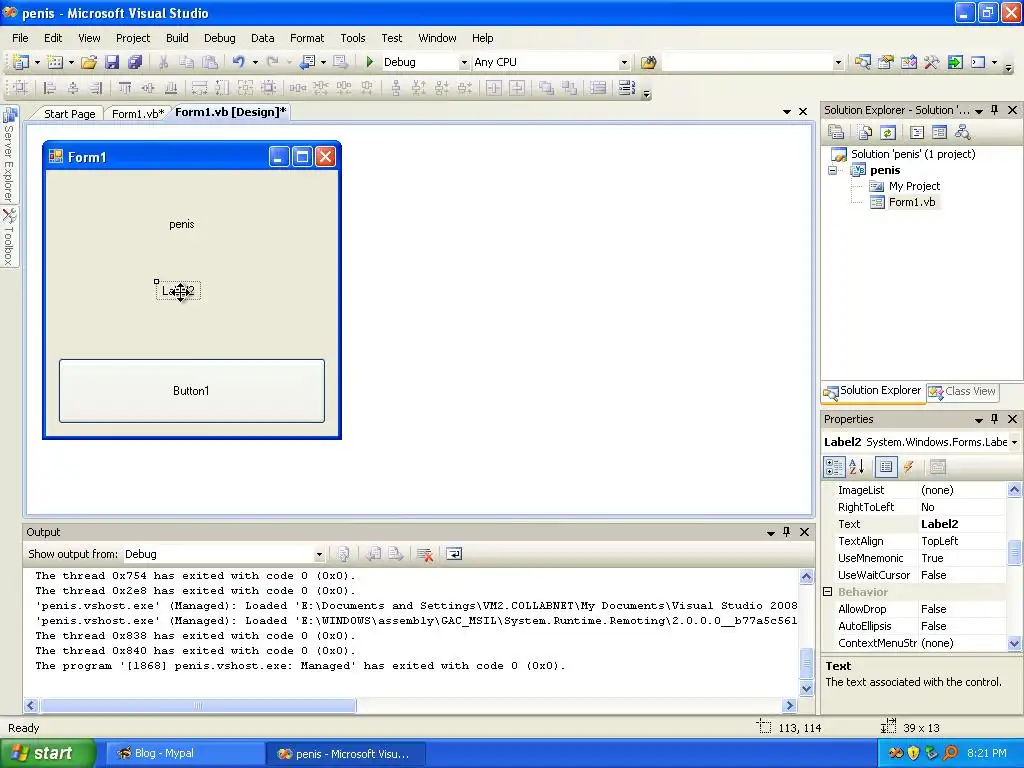Click the Align to Grid layout icon

tap(20, 88)
